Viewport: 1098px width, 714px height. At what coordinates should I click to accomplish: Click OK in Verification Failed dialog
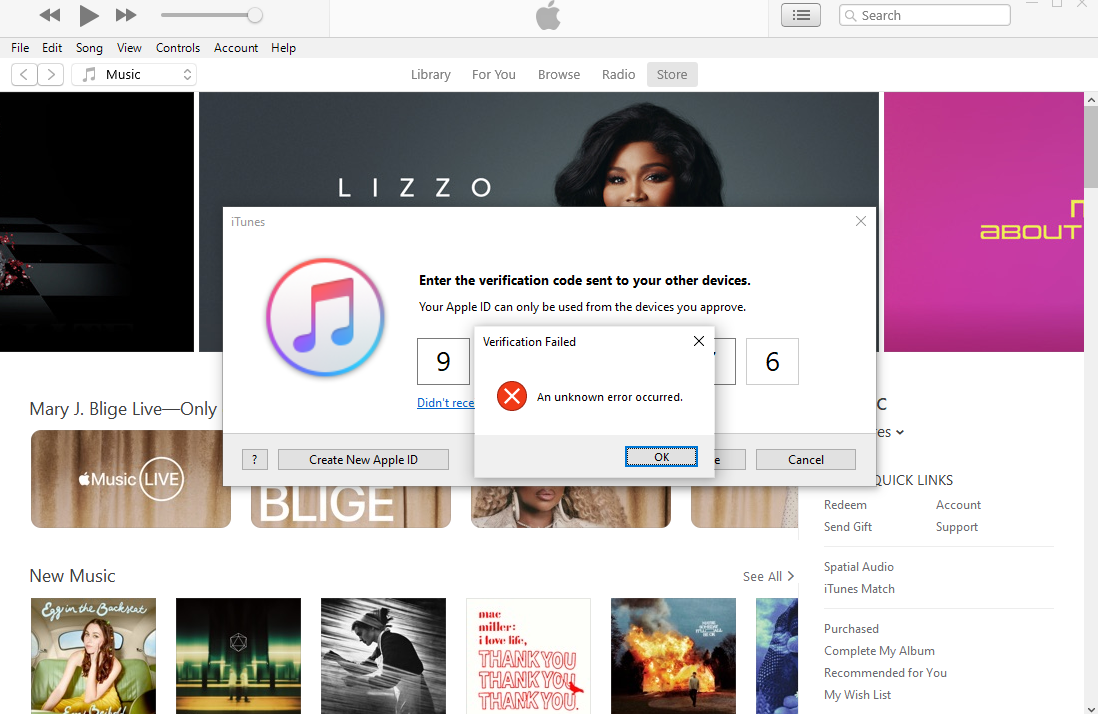pyautogui.click(x=661, y=456)
